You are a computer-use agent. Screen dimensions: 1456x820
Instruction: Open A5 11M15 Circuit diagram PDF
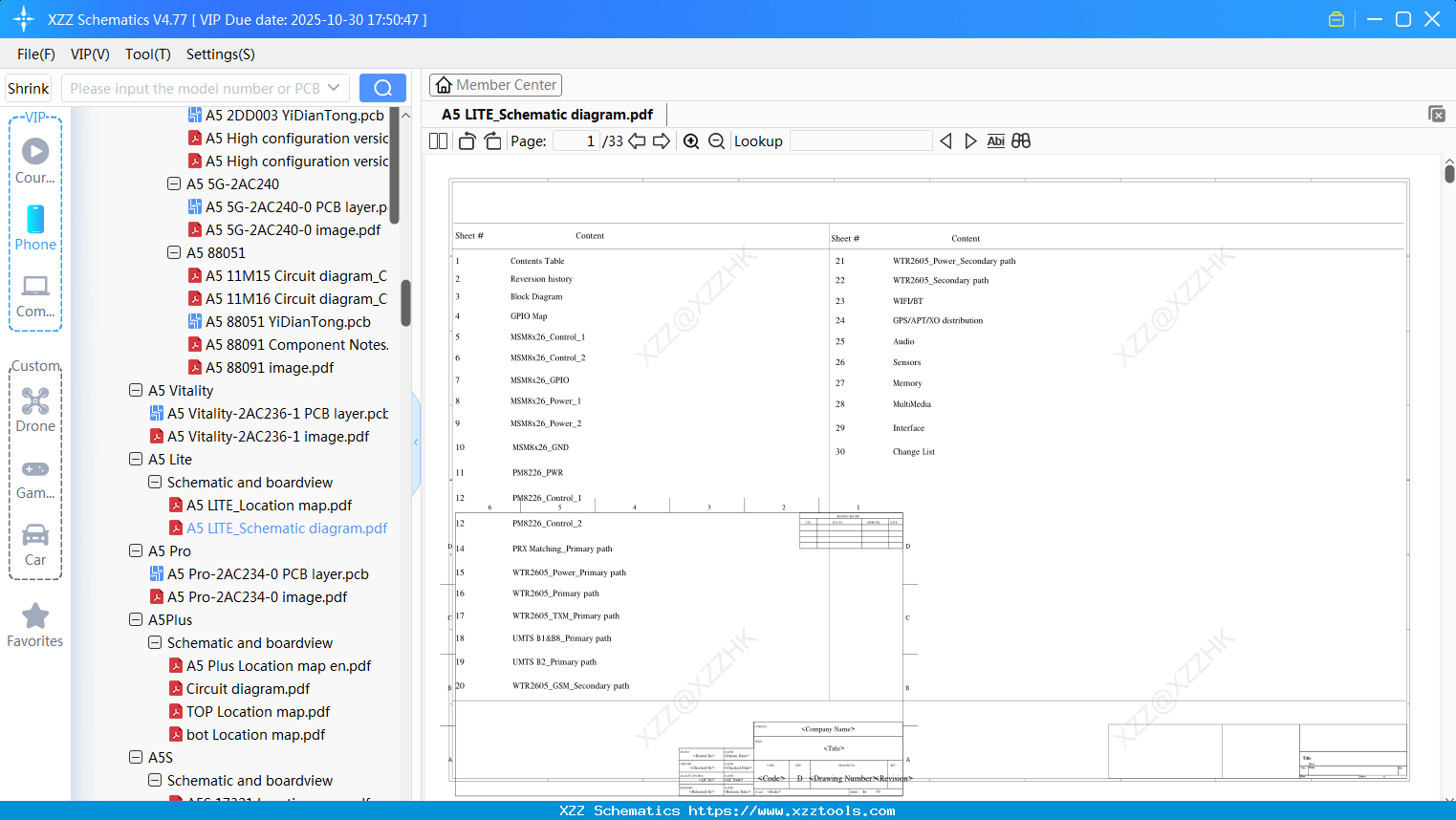tap(287, 276)
